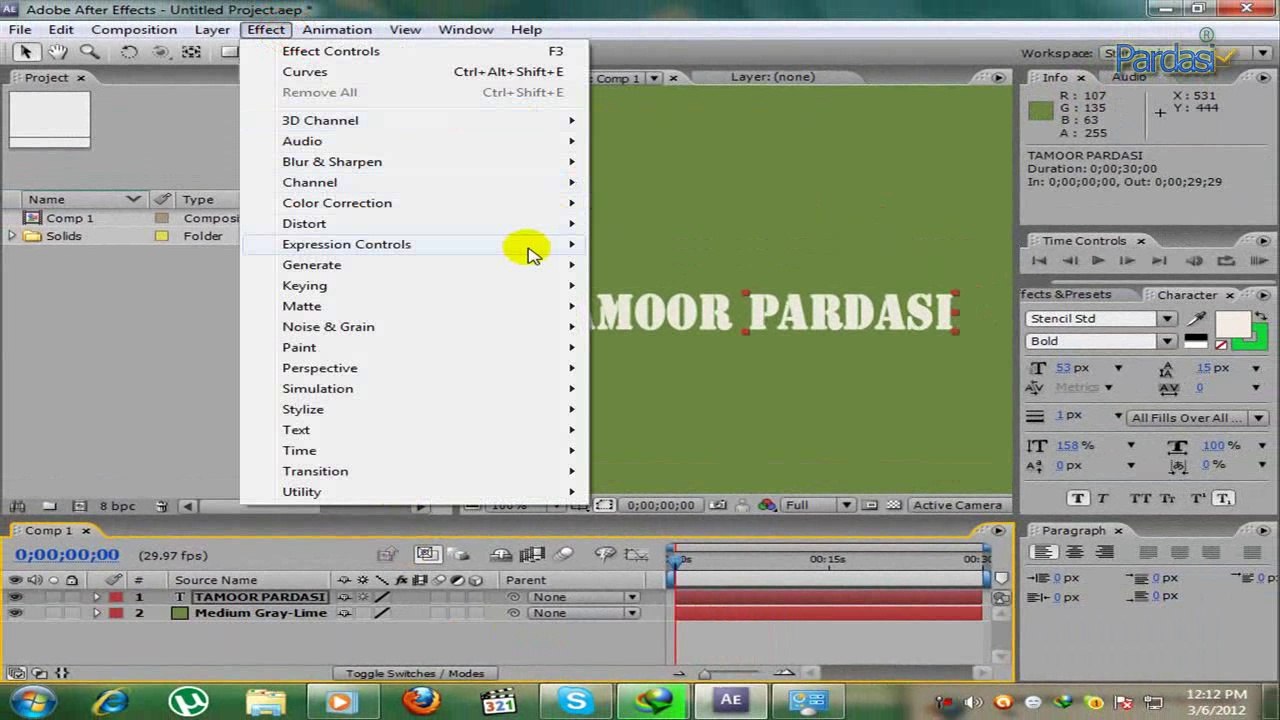This screenshot has height=720, width=1280.
Task: Open Parent dropdown for Medium Gray-Lime layer
Action: click(x=585, y=613)
